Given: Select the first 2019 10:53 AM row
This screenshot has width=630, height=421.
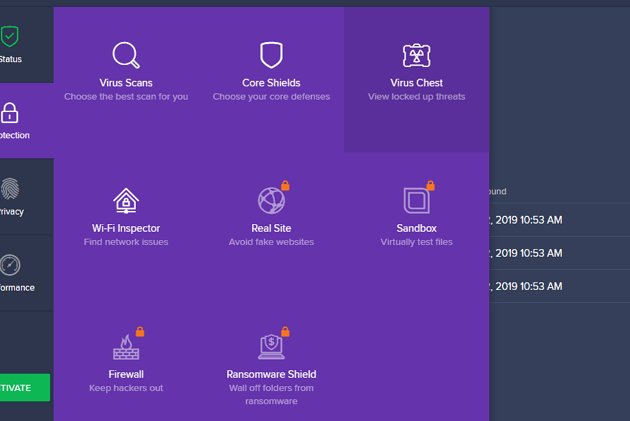Looking at the screenshot, I should 560,220.
